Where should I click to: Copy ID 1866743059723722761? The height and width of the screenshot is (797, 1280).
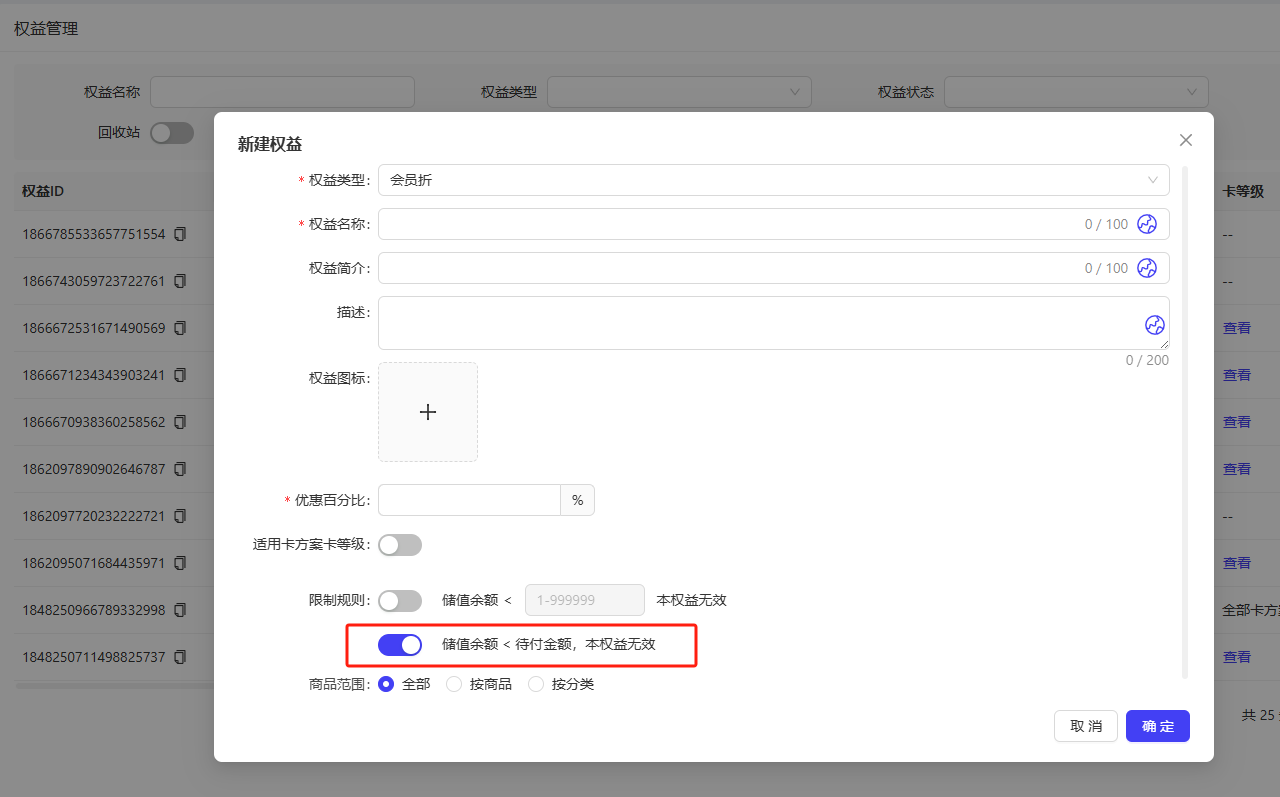click(x=180, y=281)
